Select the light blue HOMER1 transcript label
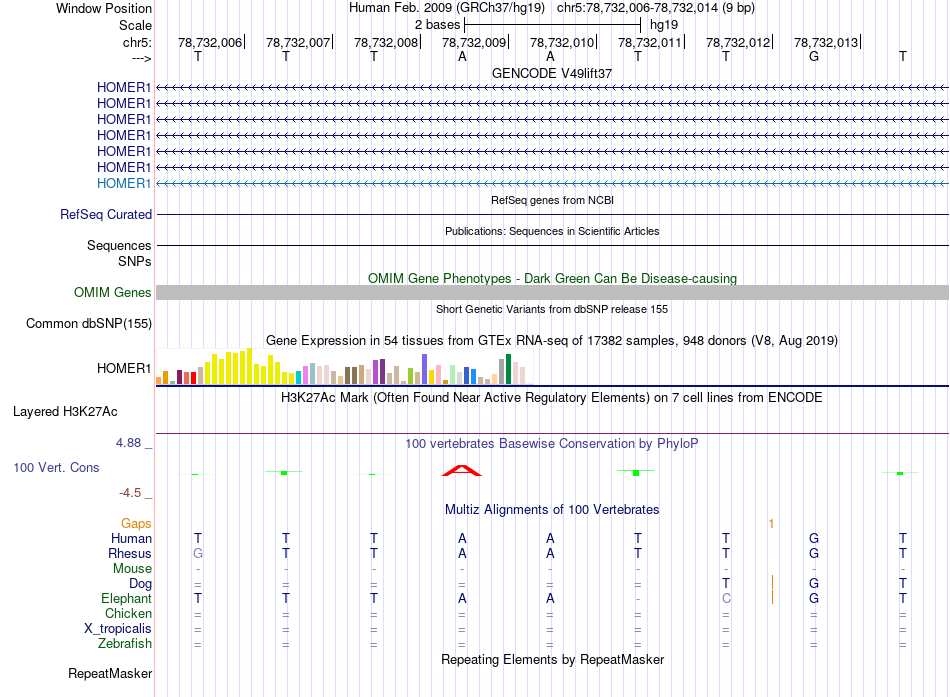950x697 pixels. [x=124, y=183]
